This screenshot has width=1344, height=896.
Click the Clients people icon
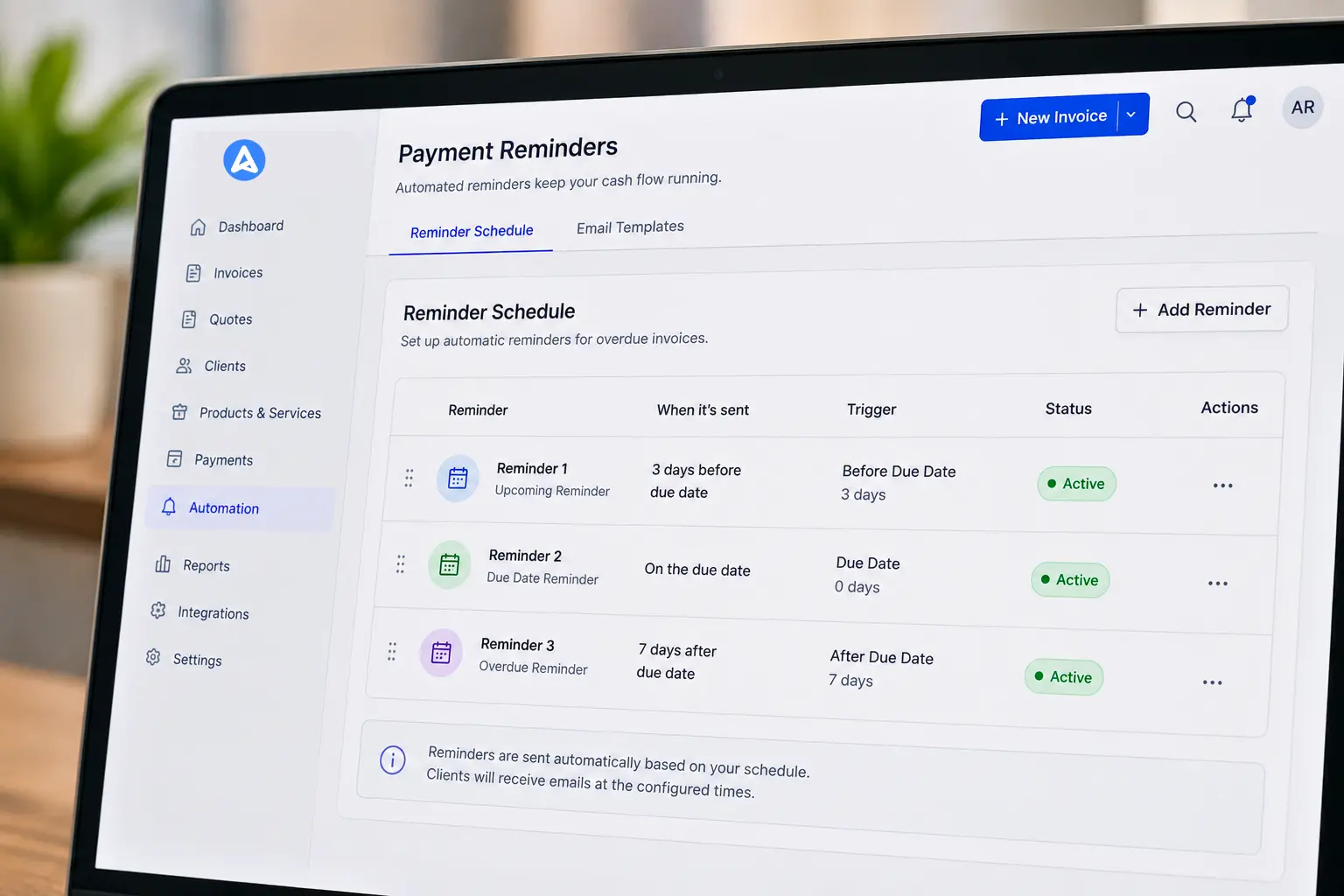tap(184, 366)
